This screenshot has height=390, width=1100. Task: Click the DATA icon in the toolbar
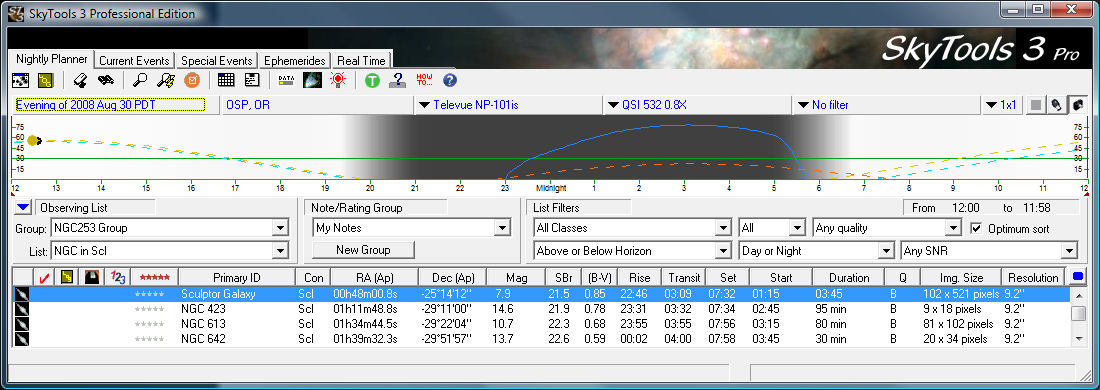tap(286, 80)
